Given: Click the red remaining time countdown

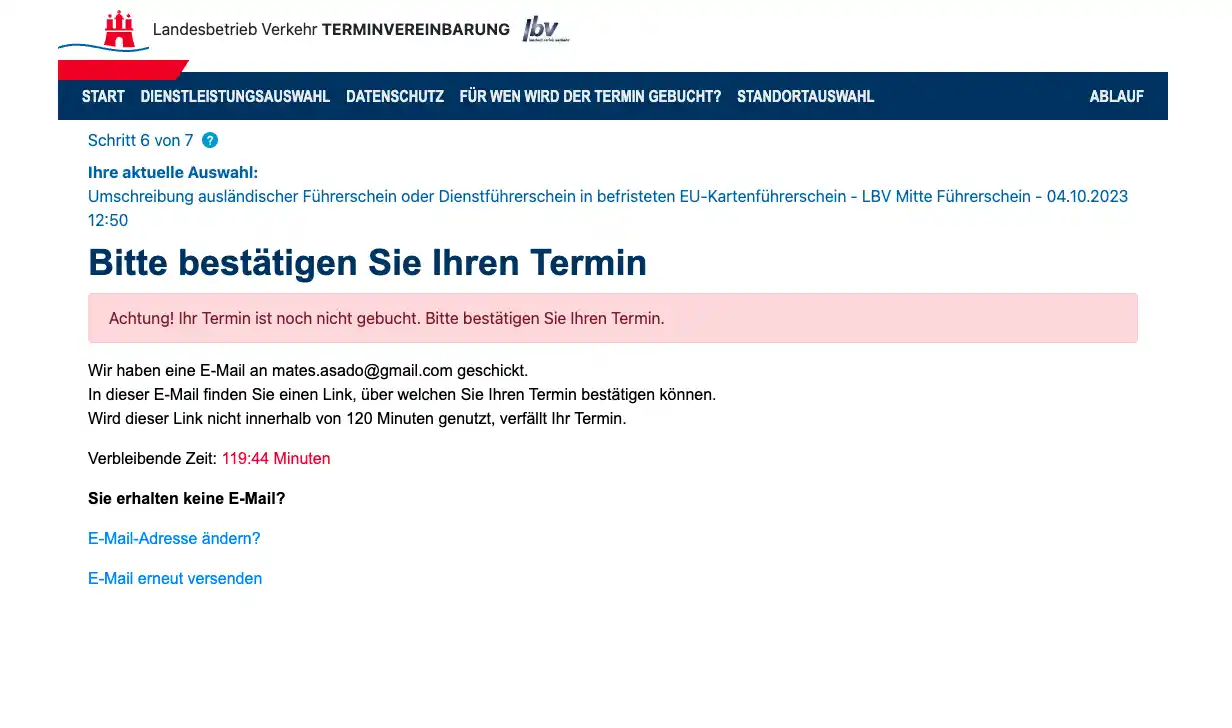Looking at the screenshot, I should (x=276, y=459).
